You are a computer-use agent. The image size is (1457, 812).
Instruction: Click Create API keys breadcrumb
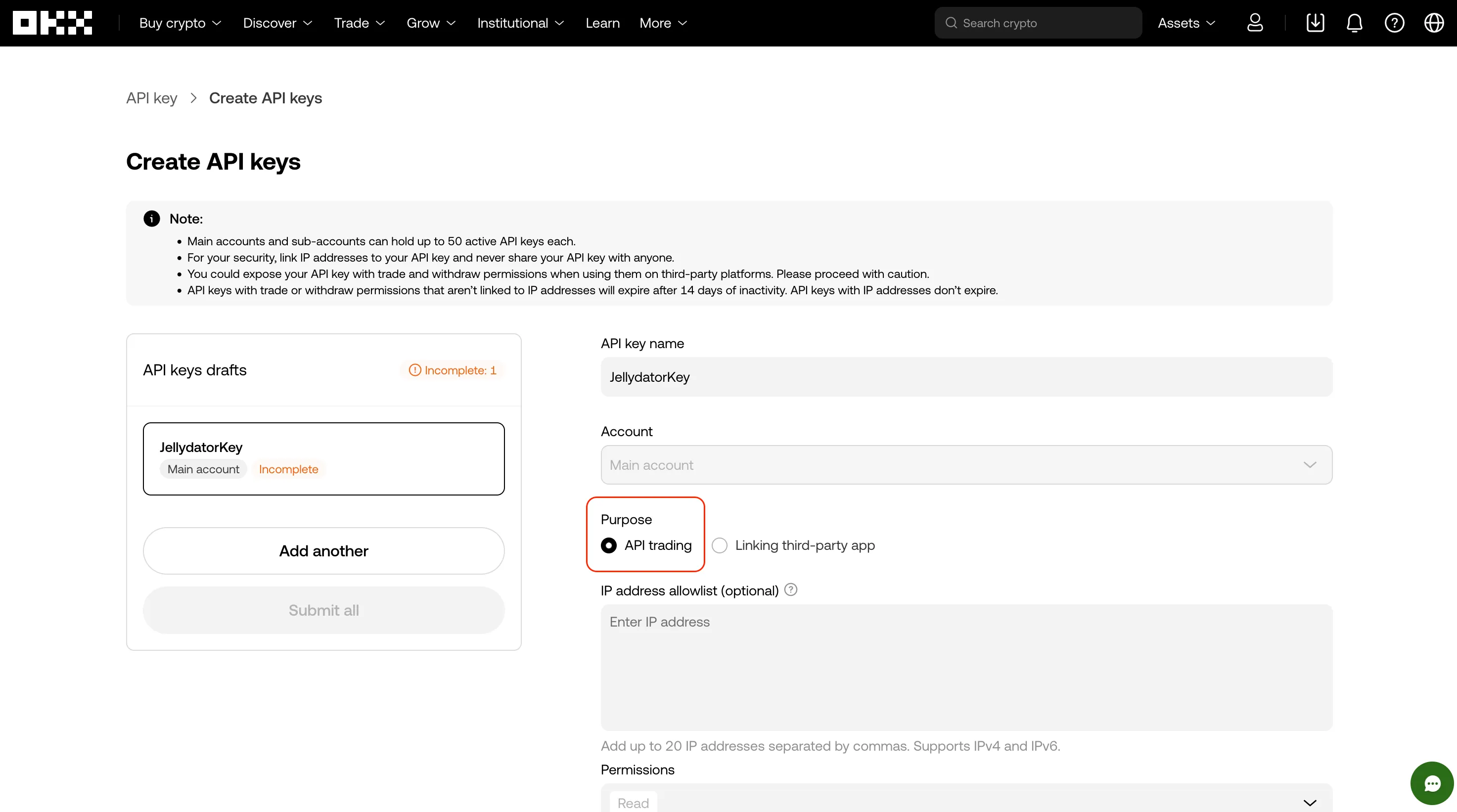click(265, 98)
